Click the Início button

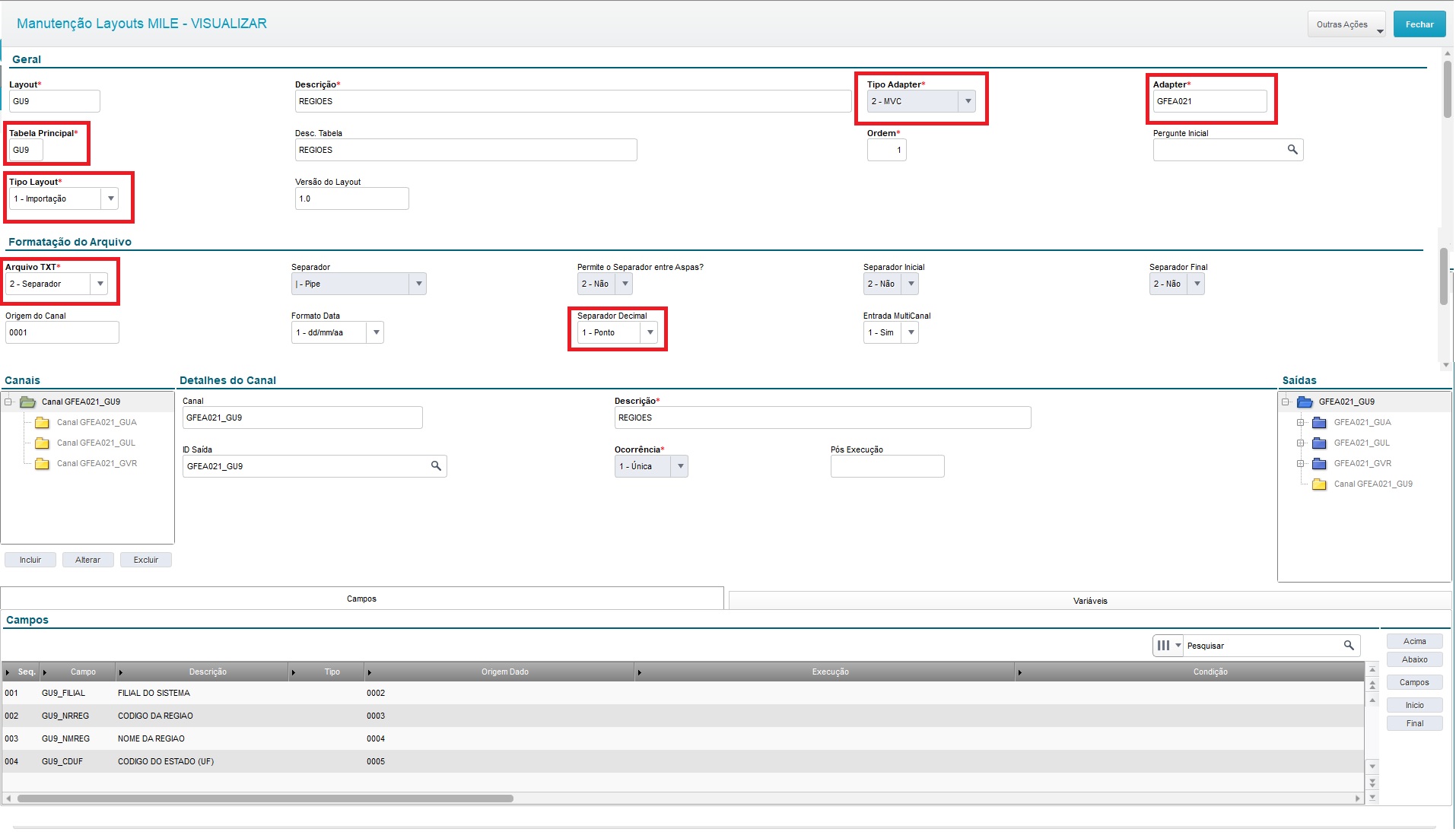(1415, 705)
